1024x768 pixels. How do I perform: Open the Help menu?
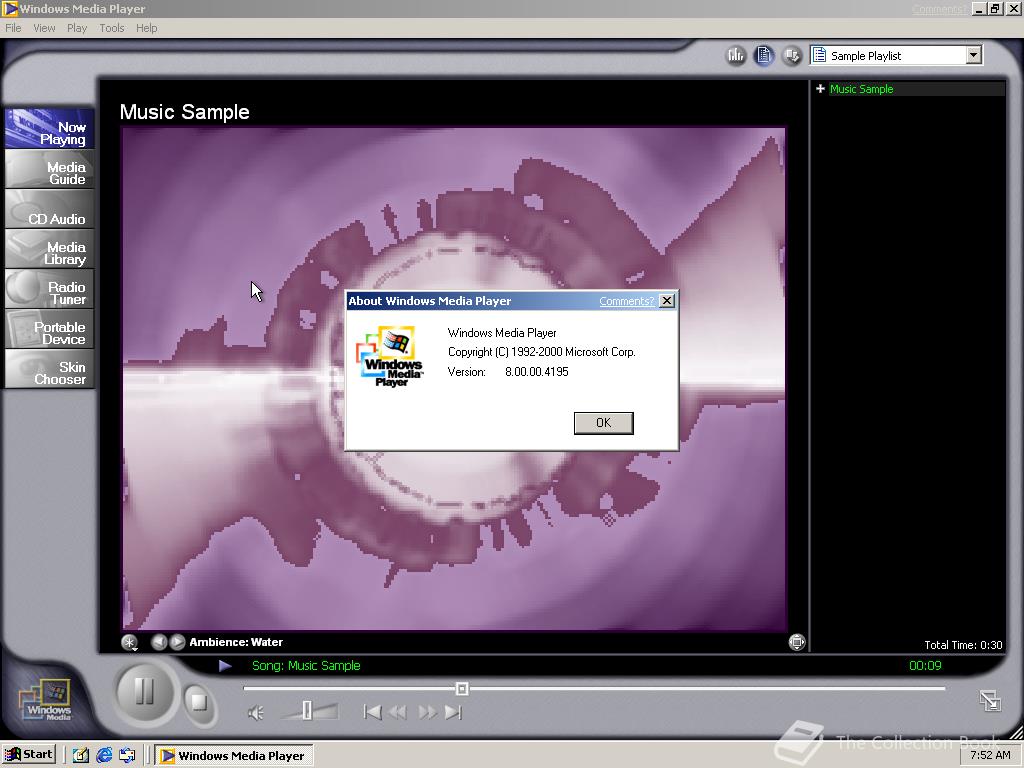146,28
